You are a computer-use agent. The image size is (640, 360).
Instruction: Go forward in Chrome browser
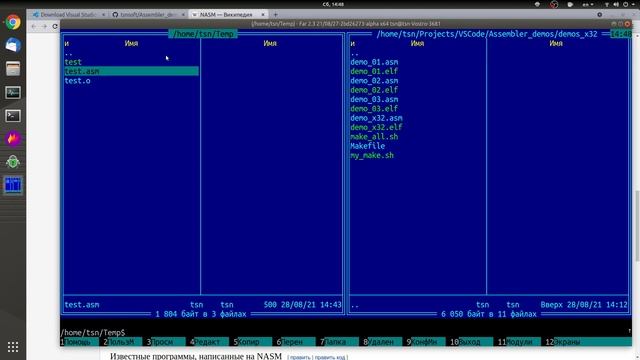click(x=44, y=26)
